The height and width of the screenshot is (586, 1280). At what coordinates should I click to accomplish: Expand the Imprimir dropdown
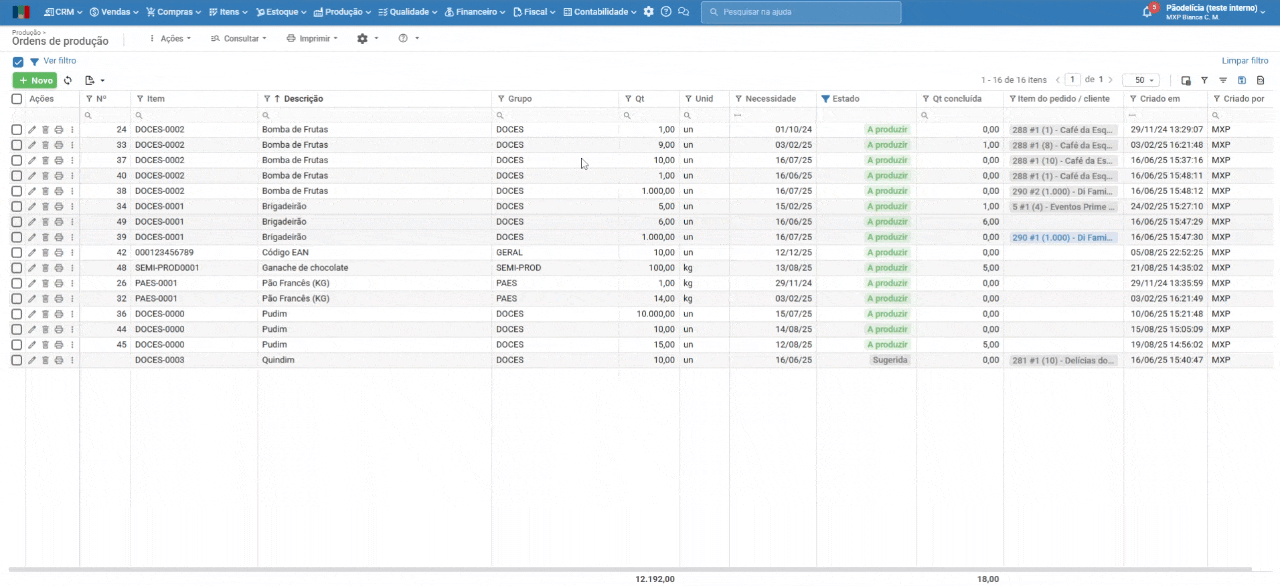click(x=312, y=38)
